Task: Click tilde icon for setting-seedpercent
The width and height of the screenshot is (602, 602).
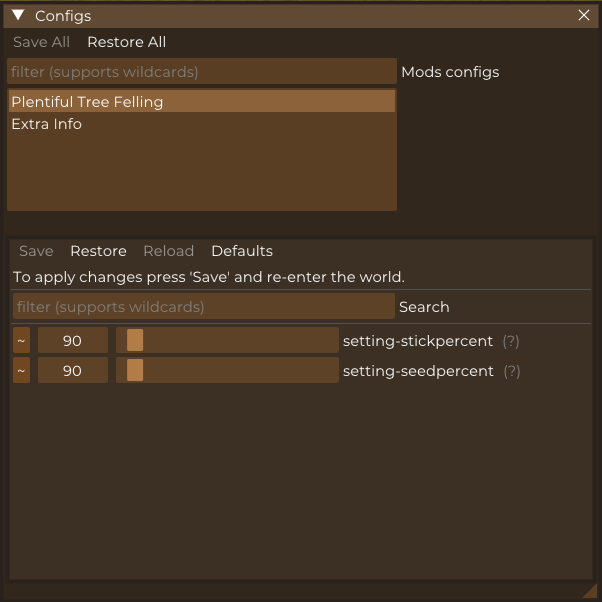Action: point(22,370)
